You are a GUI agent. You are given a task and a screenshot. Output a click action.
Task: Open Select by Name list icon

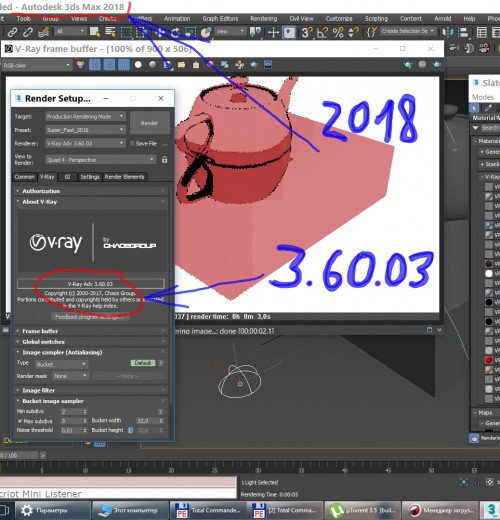[110, 32]
